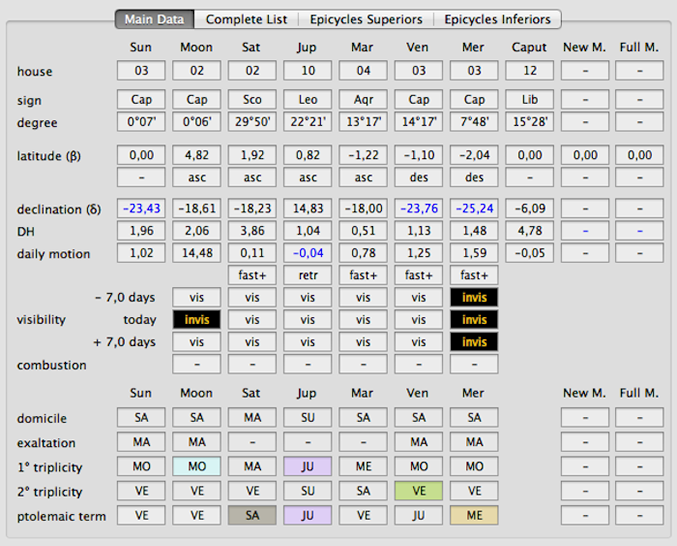Click the Mer latitude value -2,04
Screen dimensions: 677x546
point(474,155)
